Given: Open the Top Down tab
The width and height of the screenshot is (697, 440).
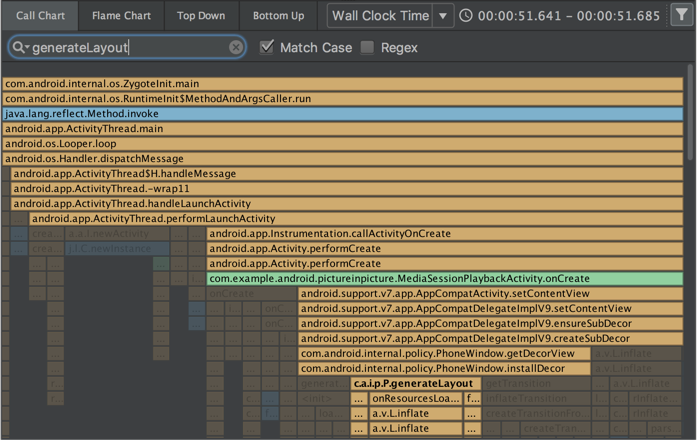Looking at the screenshot, I should point(201,16).
